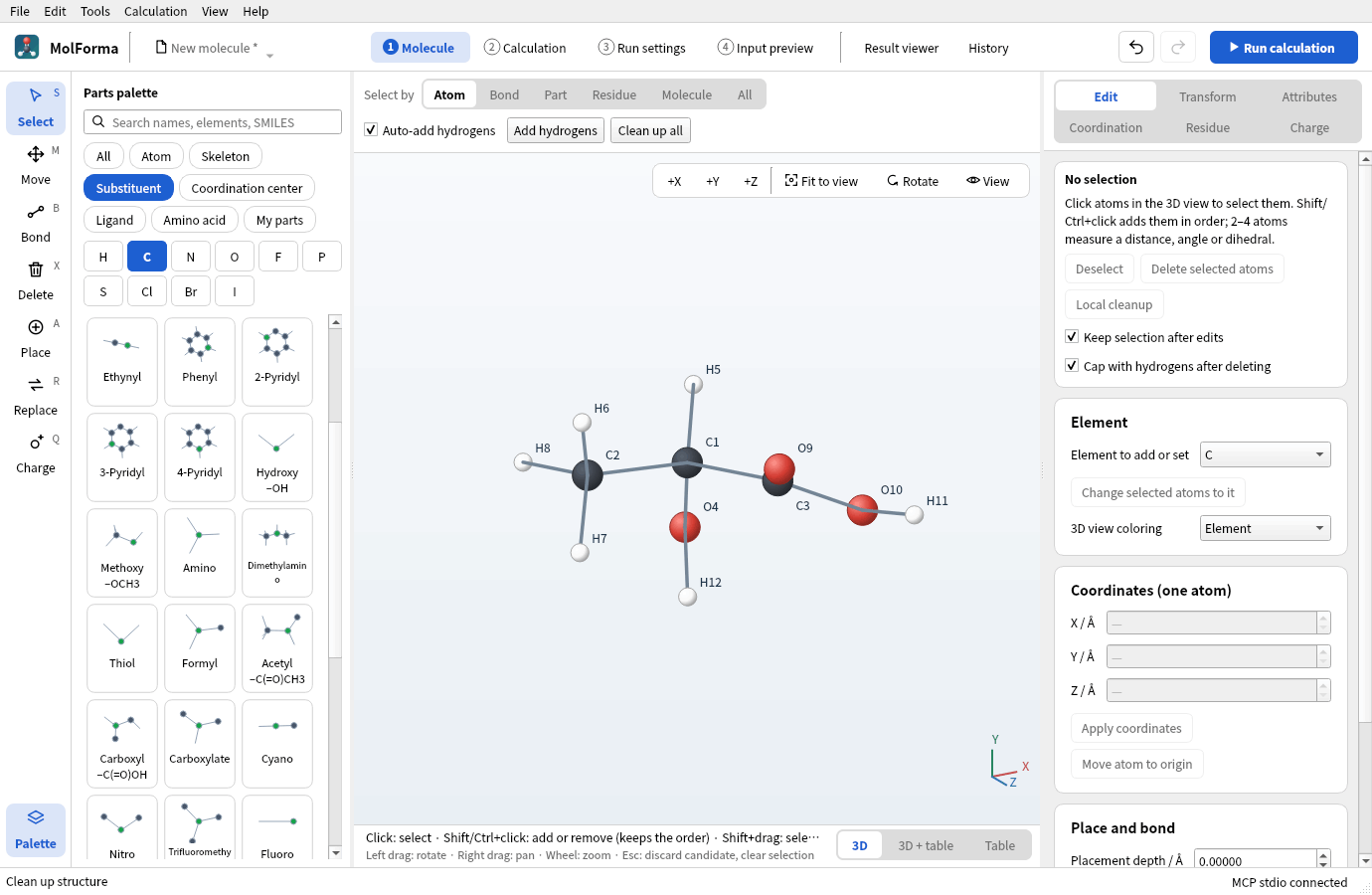Screen dimensions: 1372x895
Task: Switch to the Replace tool
Action: click(36, 396)
